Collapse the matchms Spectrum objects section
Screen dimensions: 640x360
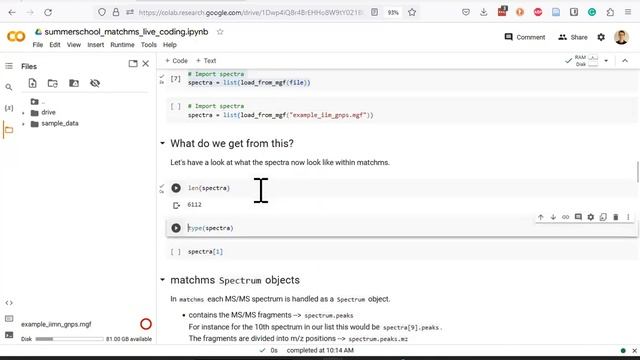[x=162, y=280]
